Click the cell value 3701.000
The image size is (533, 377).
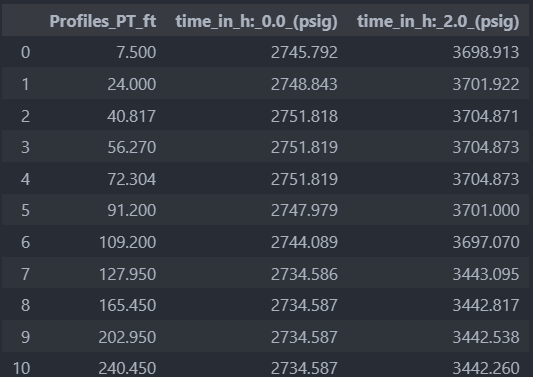[486, 210]
